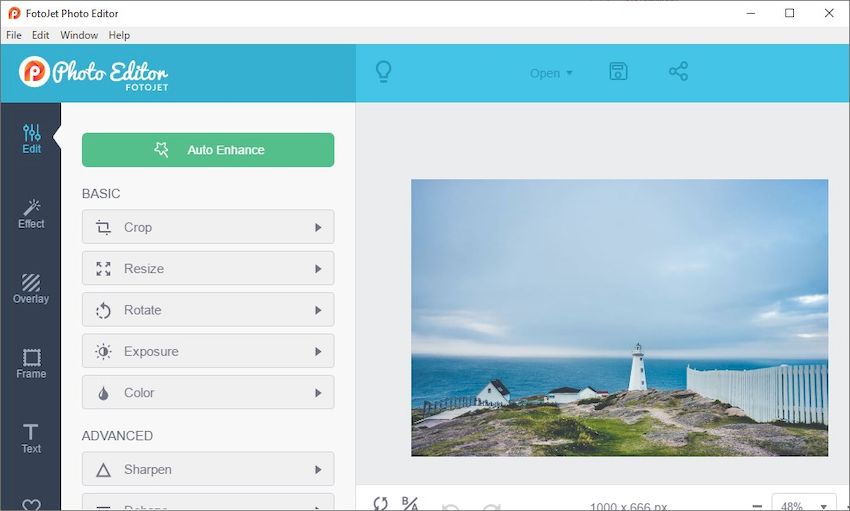
Task: Click the lightbulb tips icon
Action: (383, 72)
